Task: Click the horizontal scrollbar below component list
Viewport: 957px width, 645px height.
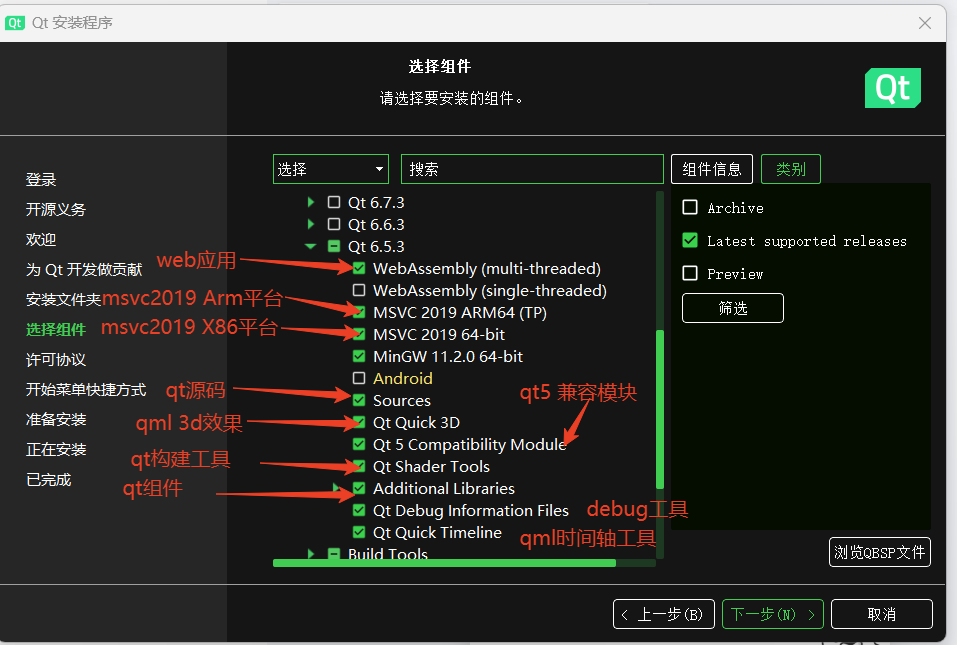Action: (444, 563)
